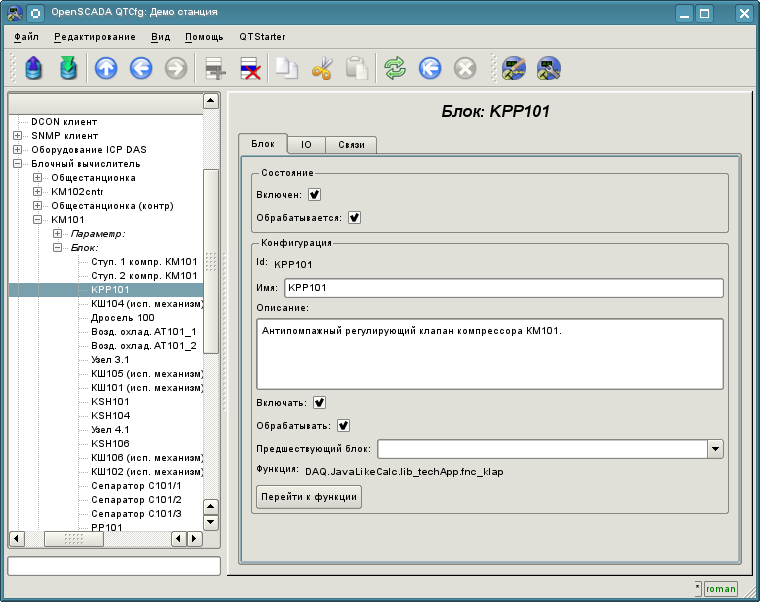Click the save to database icon
760x602 pixels.
tap(68, 68)
